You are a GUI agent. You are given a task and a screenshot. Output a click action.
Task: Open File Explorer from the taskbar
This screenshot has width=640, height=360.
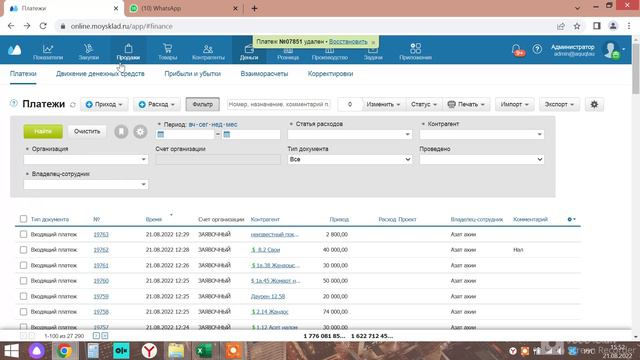coord(176,351)
